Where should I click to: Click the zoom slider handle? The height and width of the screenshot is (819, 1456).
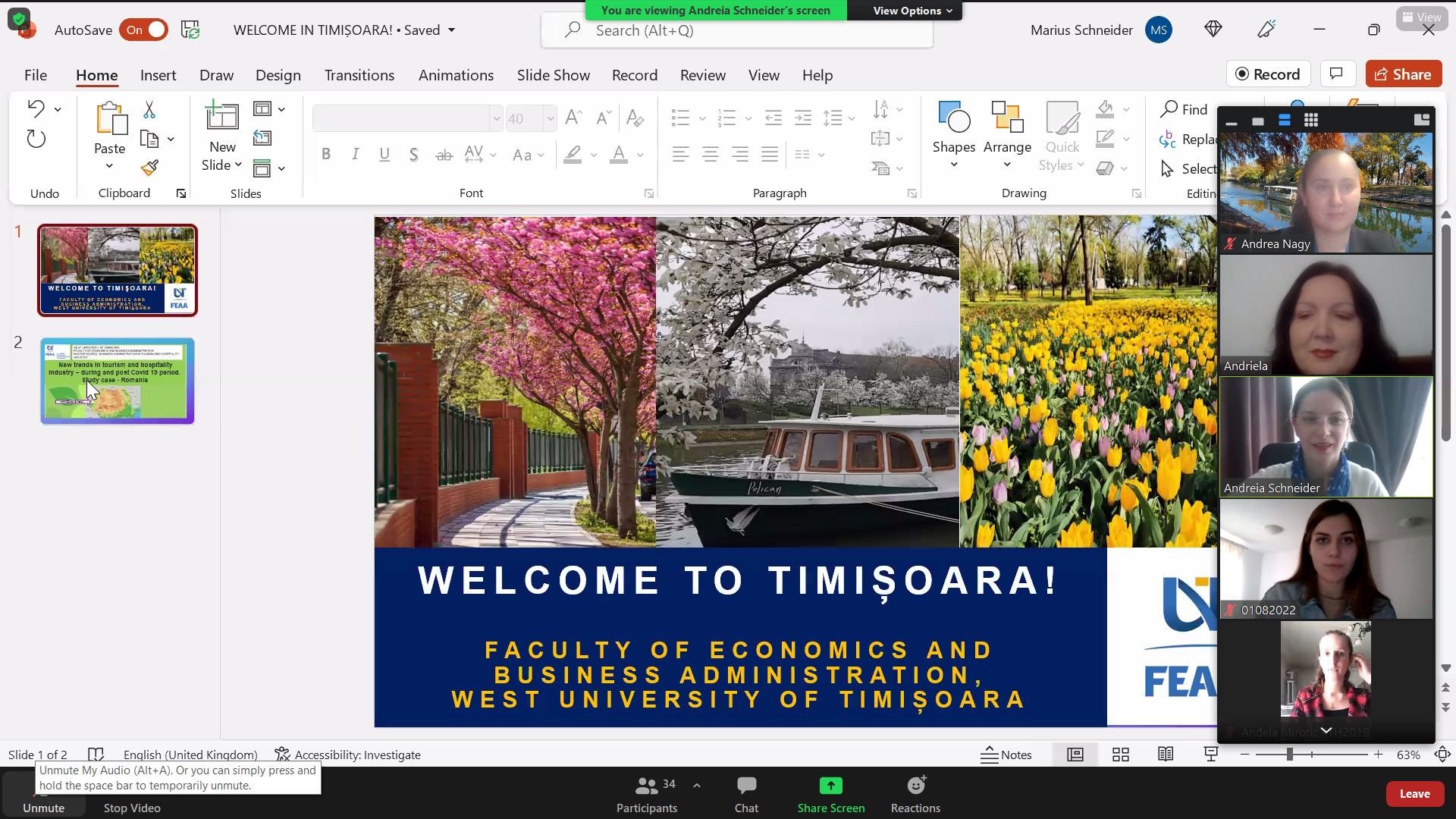click(1289, 755)
